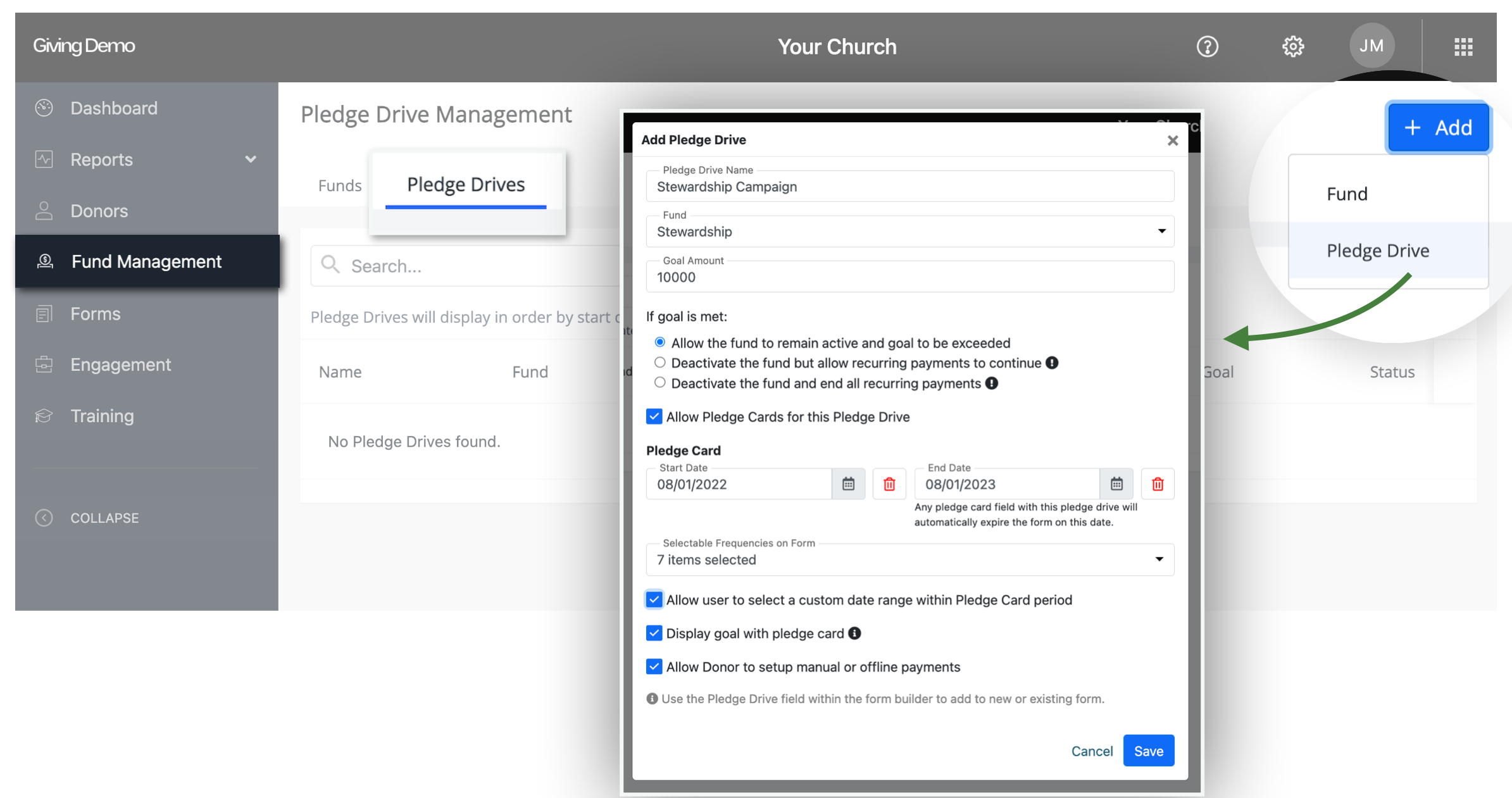Image resolution: width=1512 pixels, height=798 pixels.
Task: Delete End Date with trash icon
Action: 1158,484
